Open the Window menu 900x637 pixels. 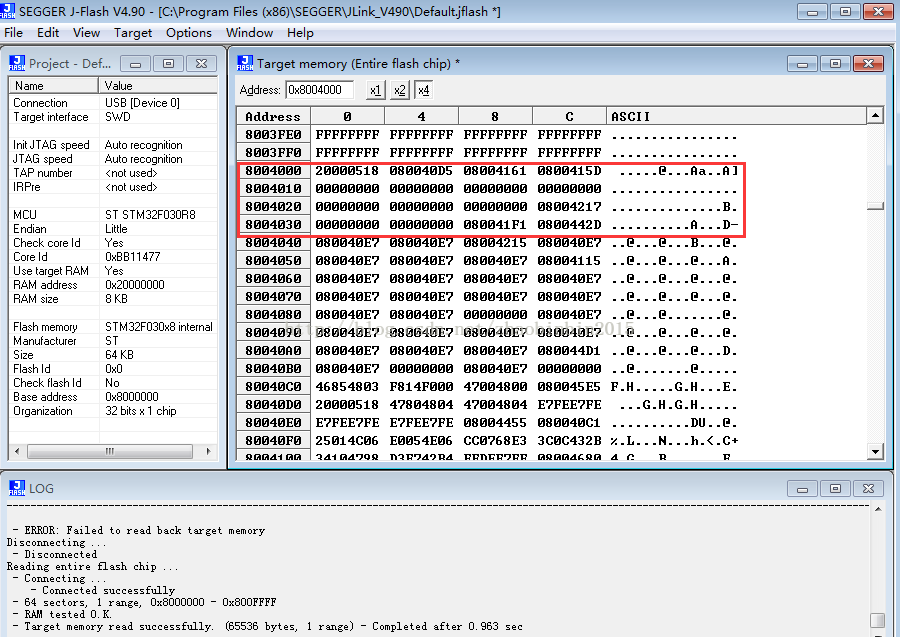tap(249, 33)
